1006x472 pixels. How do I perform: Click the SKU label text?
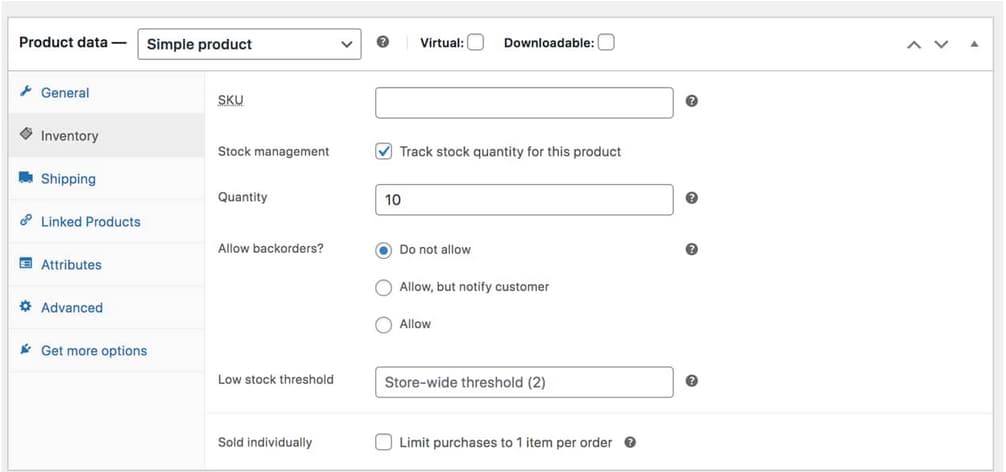pos(230,100)
